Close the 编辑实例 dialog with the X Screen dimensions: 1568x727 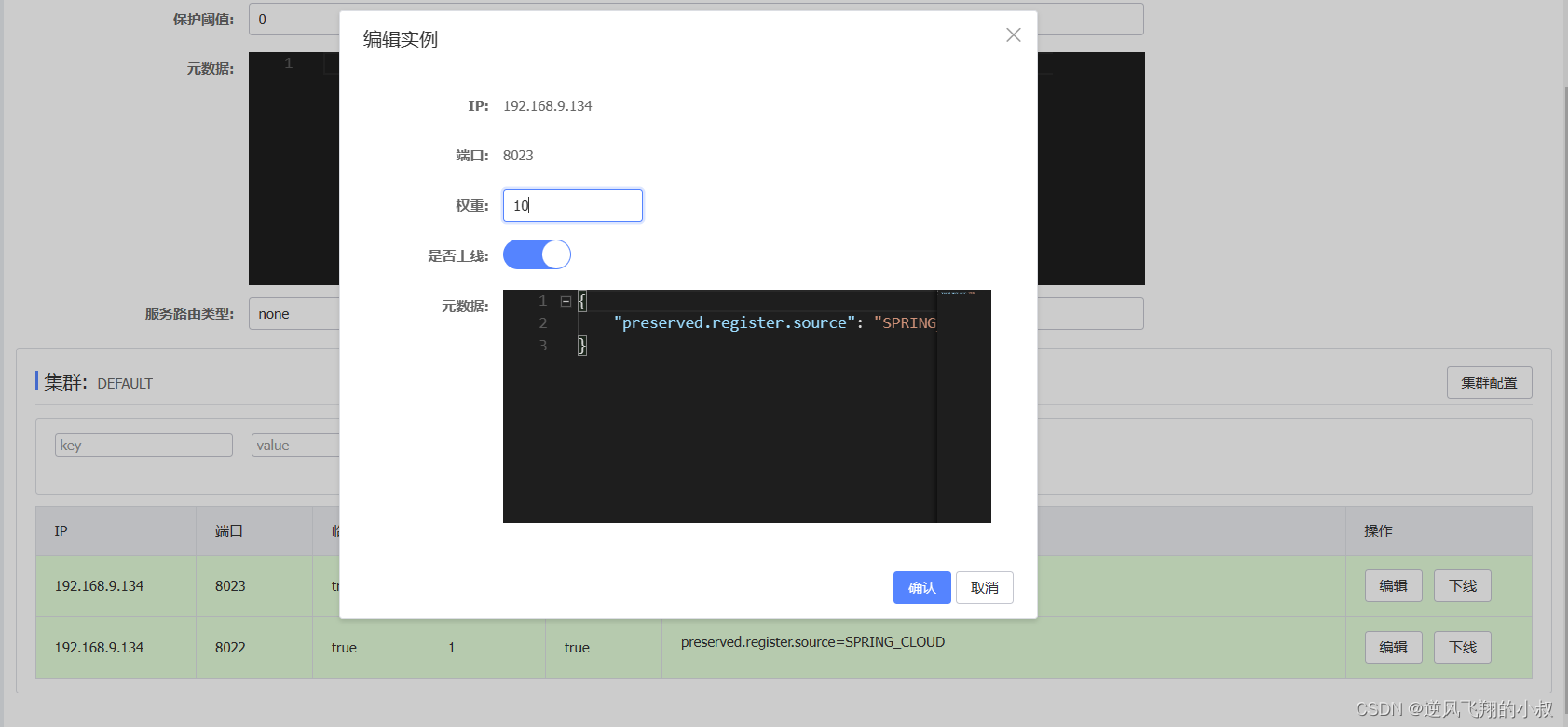[x=1013, y=35]
